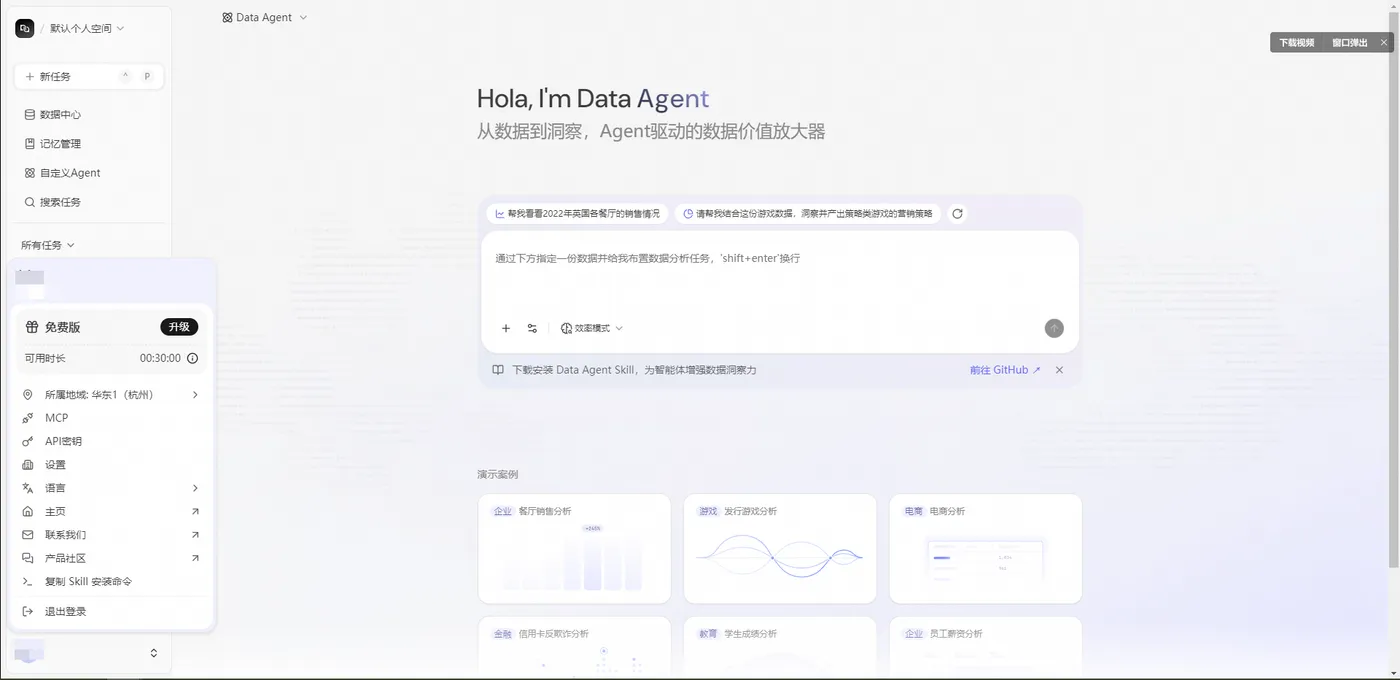This screenshot has height=680, width=1400.
Task: Click the 前往 GitHub link
Action: pyautogui.click(x=1005, y=370)
